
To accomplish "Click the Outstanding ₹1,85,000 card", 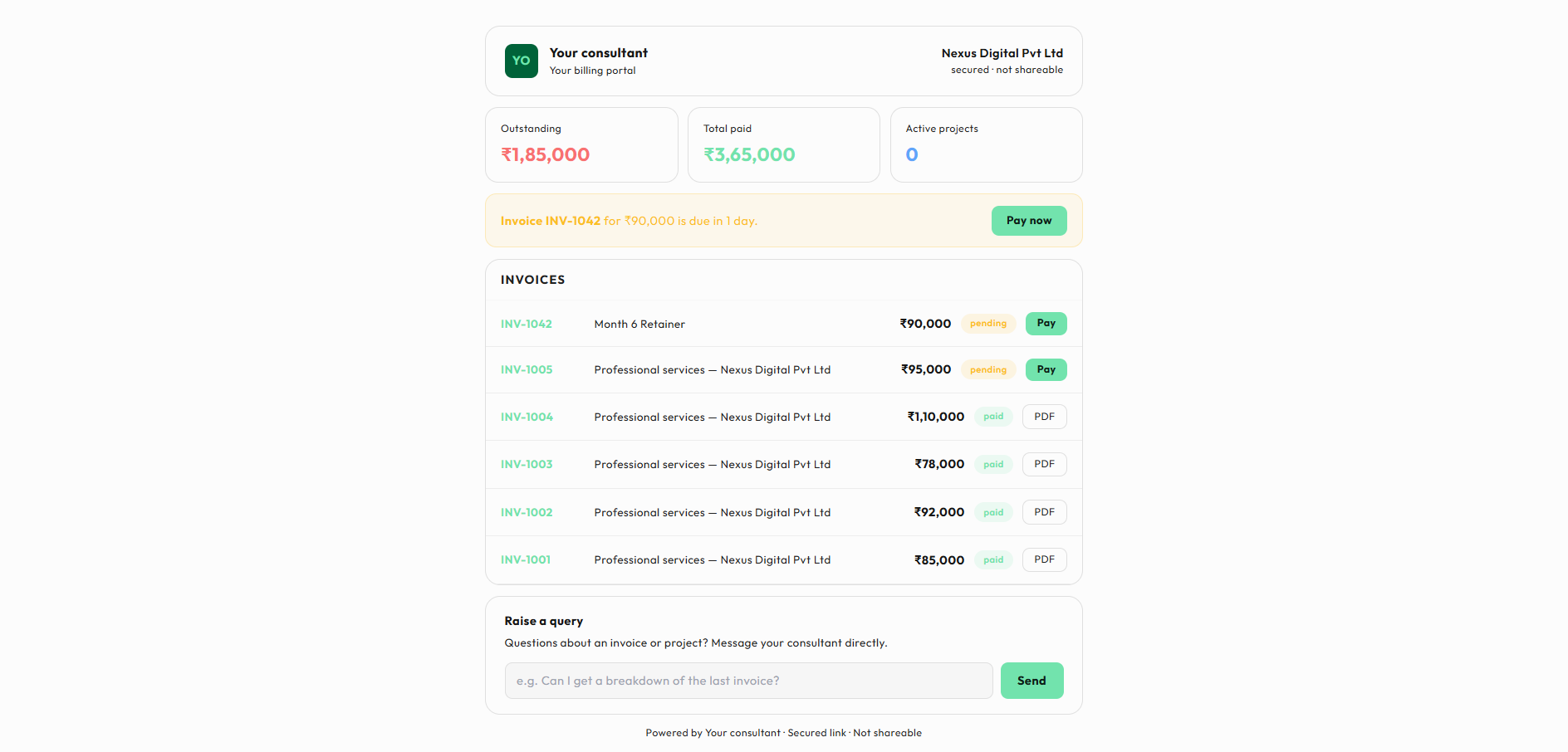I will click(x=581, y=144).
